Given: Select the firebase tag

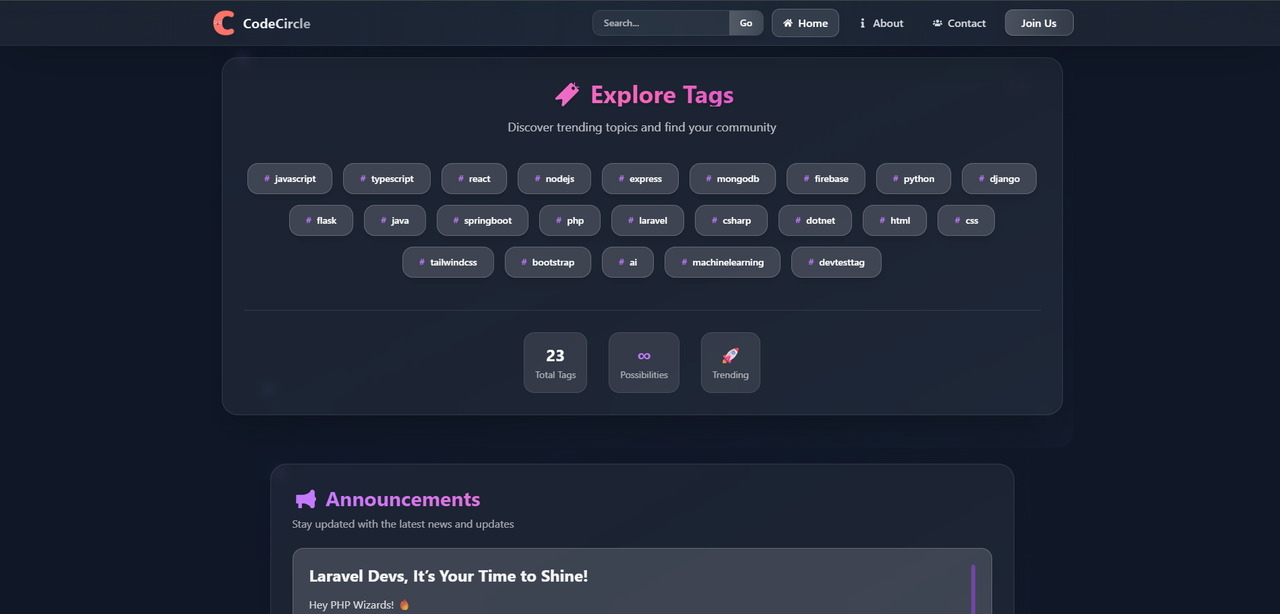Looking at the screenshot, I should point(826,179).
